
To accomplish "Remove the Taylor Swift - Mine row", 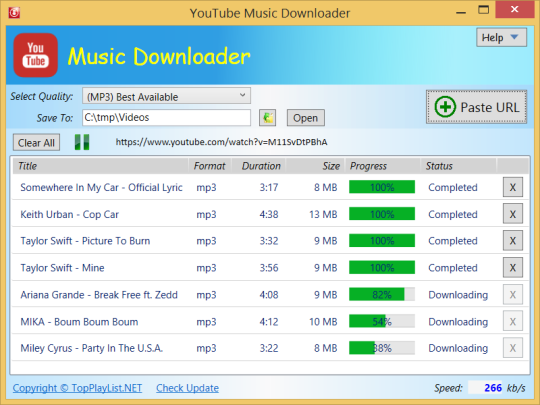I will (x=512, y=268).
